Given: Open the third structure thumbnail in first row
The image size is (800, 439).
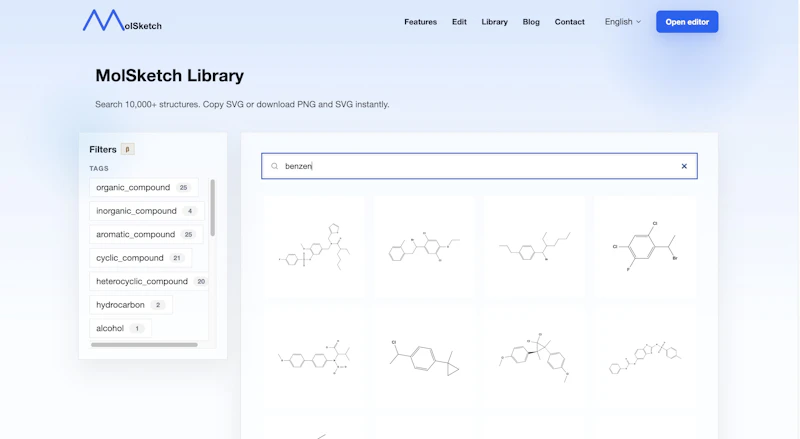Looking at the screenshot, I should 534,247.
